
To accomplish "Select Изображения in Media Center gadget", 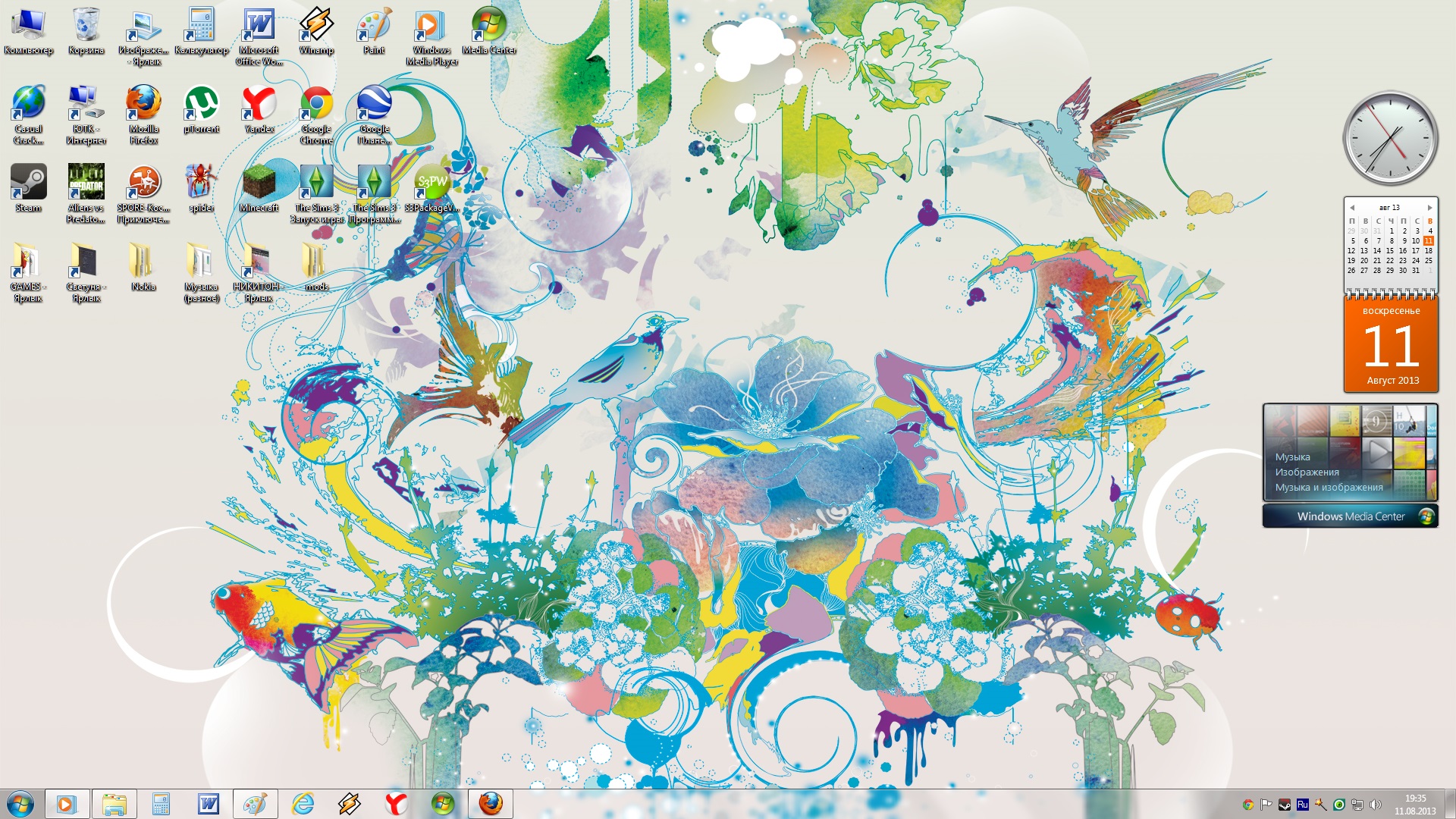I will coord(1307,472).
